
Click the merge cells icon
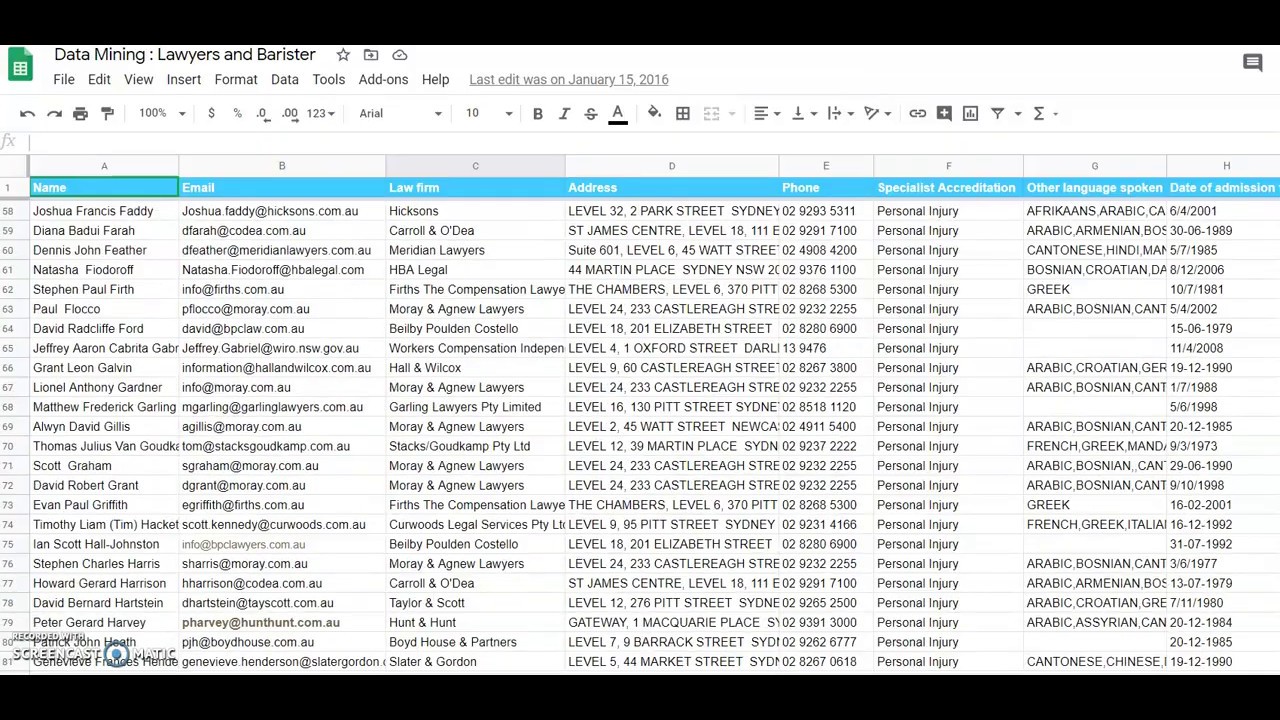point(711,113)
